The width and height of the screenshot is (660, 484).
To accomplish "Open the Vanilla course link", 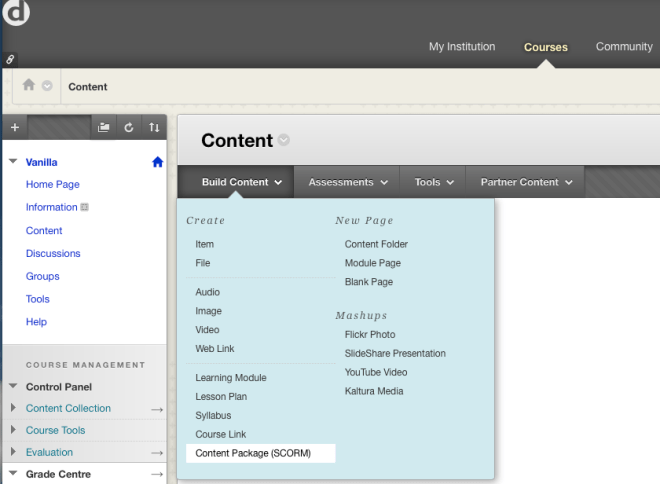I will [41, 162].
